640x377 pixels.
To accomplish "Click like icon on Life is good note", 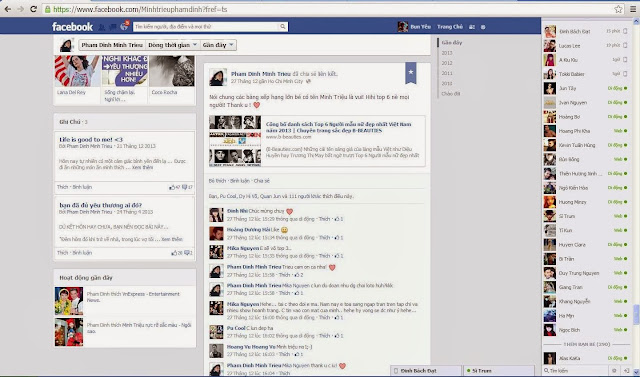I will (171, 187).
